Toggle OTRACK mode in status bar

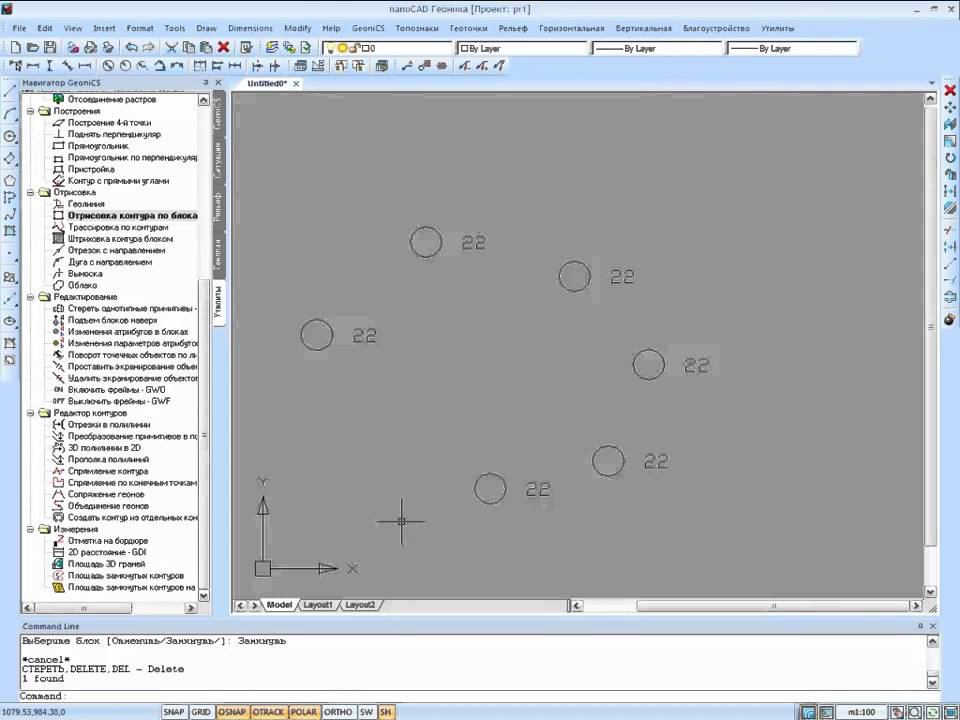click(268, 712)
